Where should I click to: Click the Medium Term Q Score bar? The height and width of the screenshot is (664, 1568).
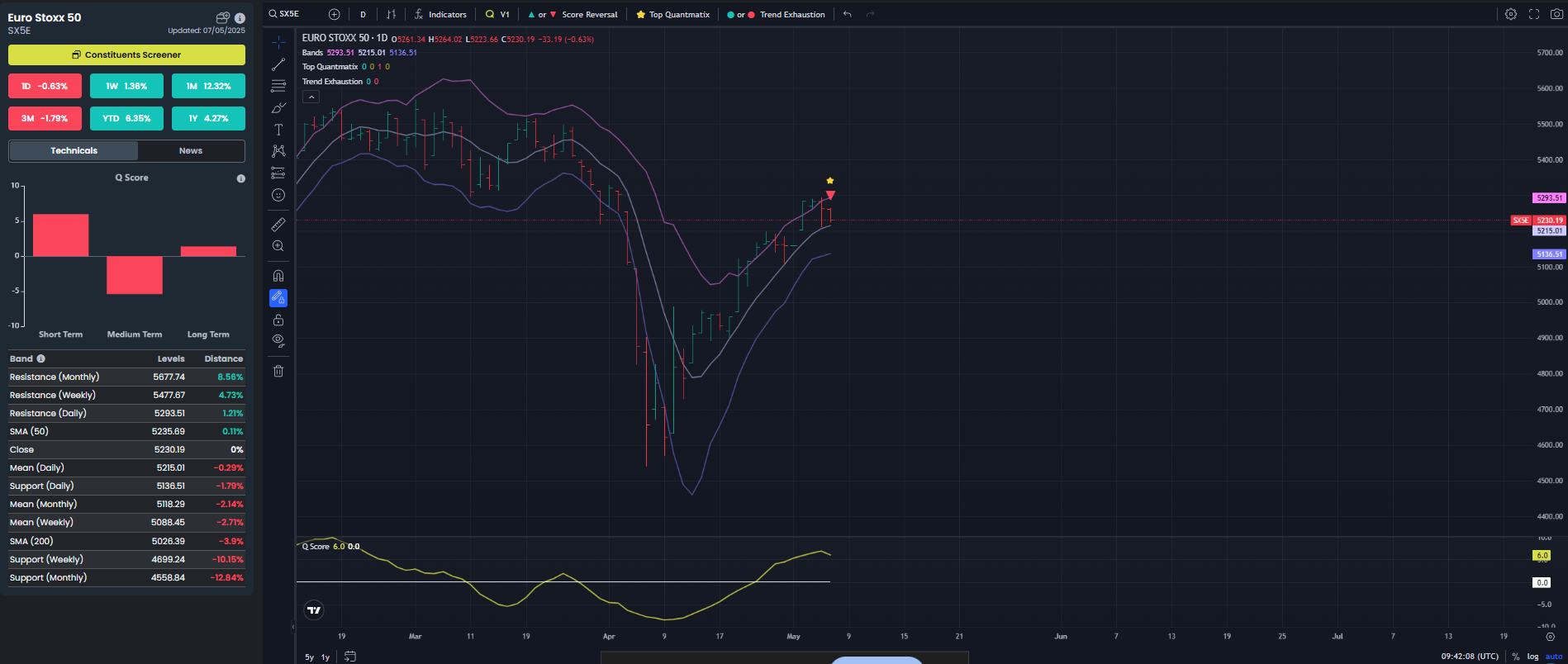tap(135, 275)
